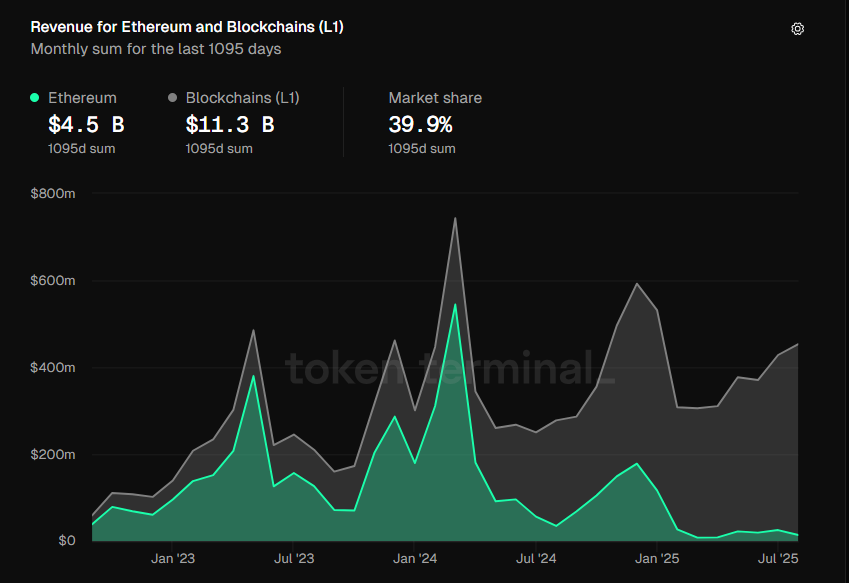Click the $400m y-axis label
Image resolution: width=849 pixels, height=583 pixels.
click(53, 368)
